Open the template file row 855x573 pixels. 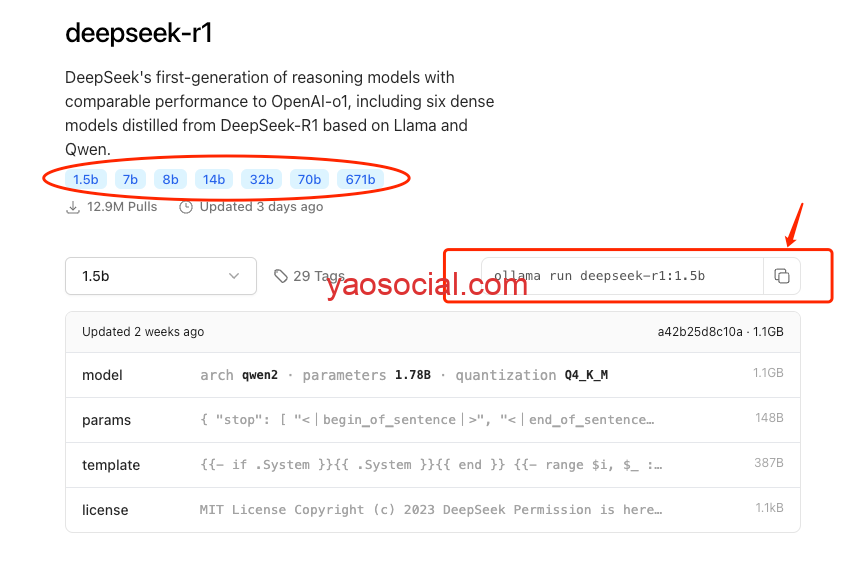click(x=432, y=465)
